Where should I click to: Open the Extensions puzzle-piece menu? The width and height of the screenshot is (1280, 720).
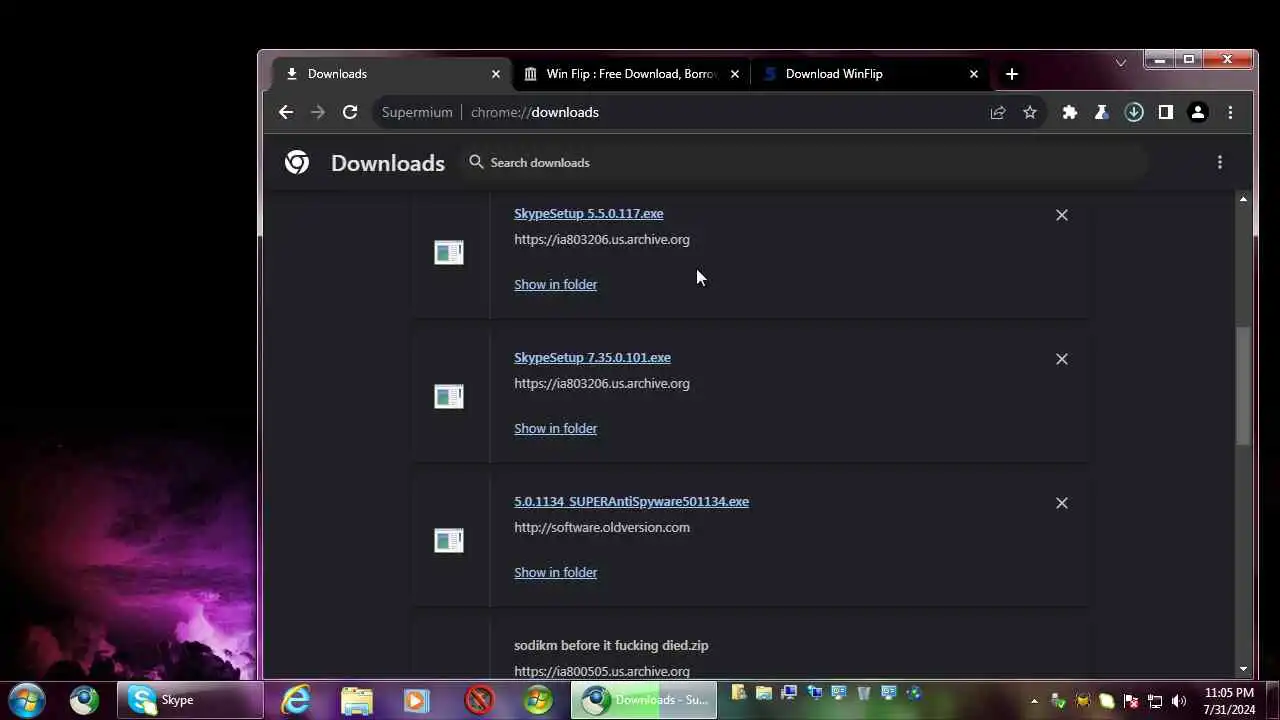(1070, 112)
